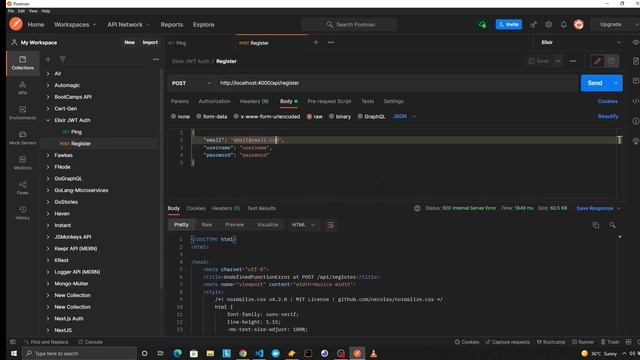Select the binary body type
Viewport: 640px width, 360px height.
pyautogui.click(x=340, y=117)
